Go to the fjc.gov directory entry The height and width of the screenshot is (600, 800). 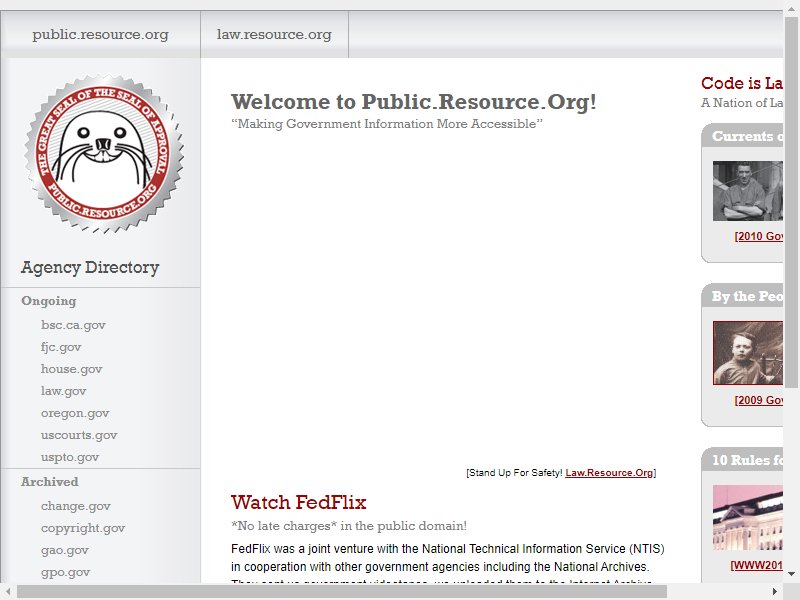pos(61,347)
